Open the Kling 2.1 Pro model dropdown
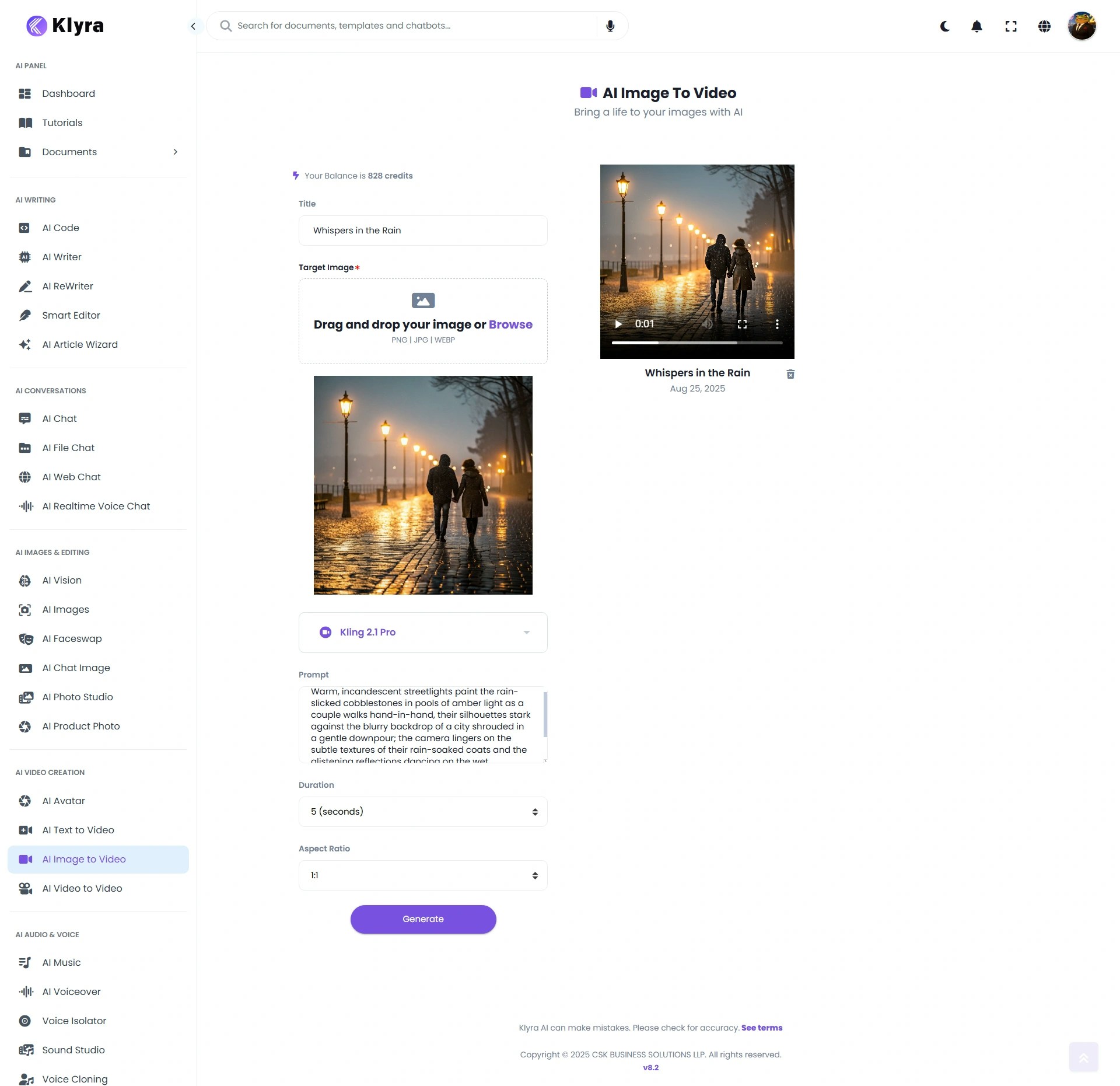The height and width of the screenshot is (1086, 1120). point(423,632)
